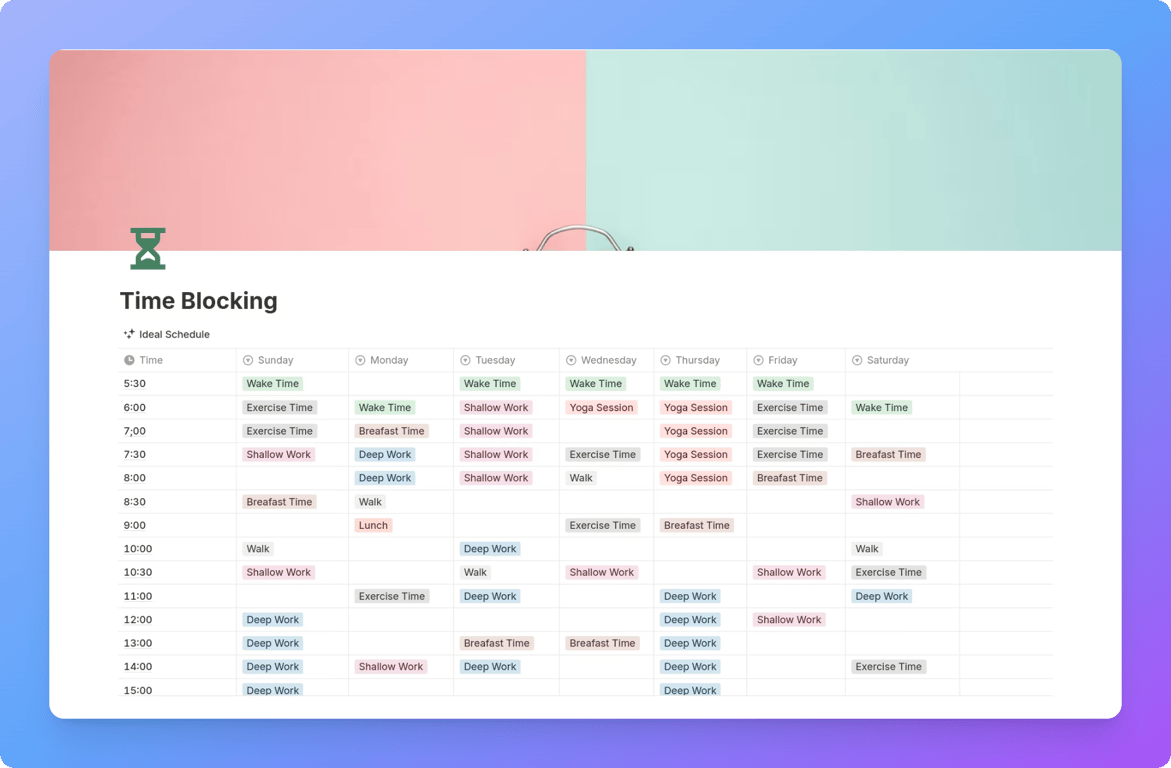The height and width of the screenshot is (768, 1171).
Task: Select the 8:30 time row label
Action: 134,501
